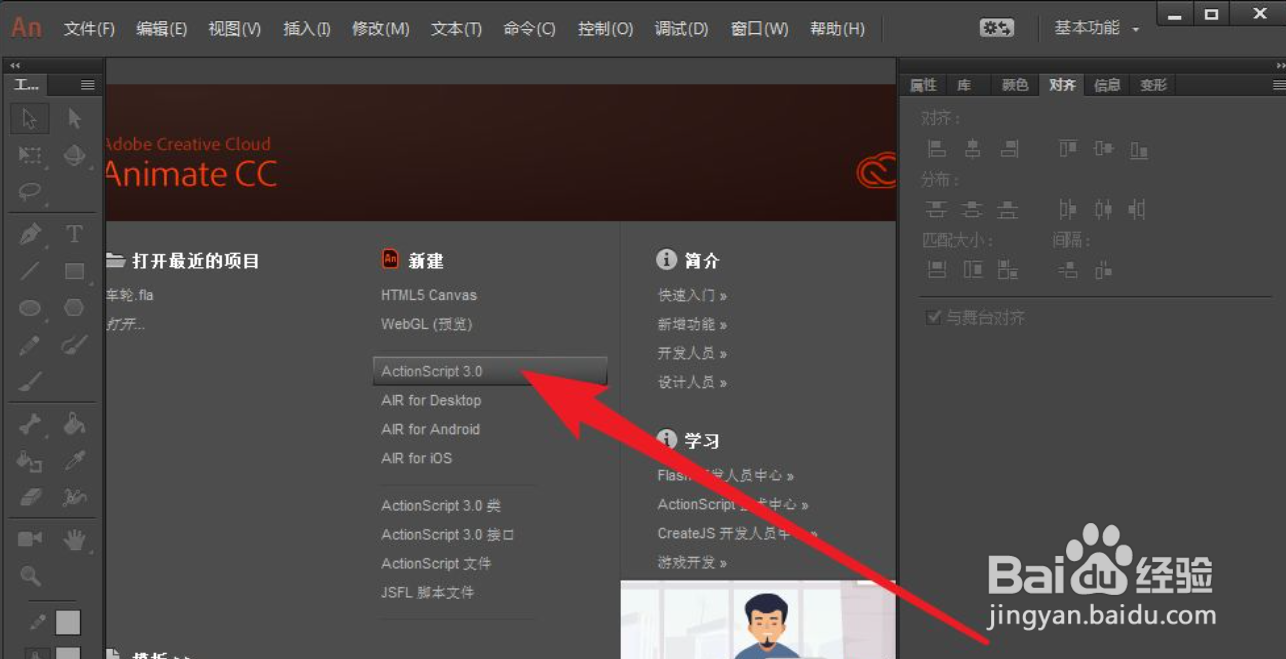Open the 插入 menu
Image resolution: width=1286 pixels, height=659 pixels.
point(306,28)
